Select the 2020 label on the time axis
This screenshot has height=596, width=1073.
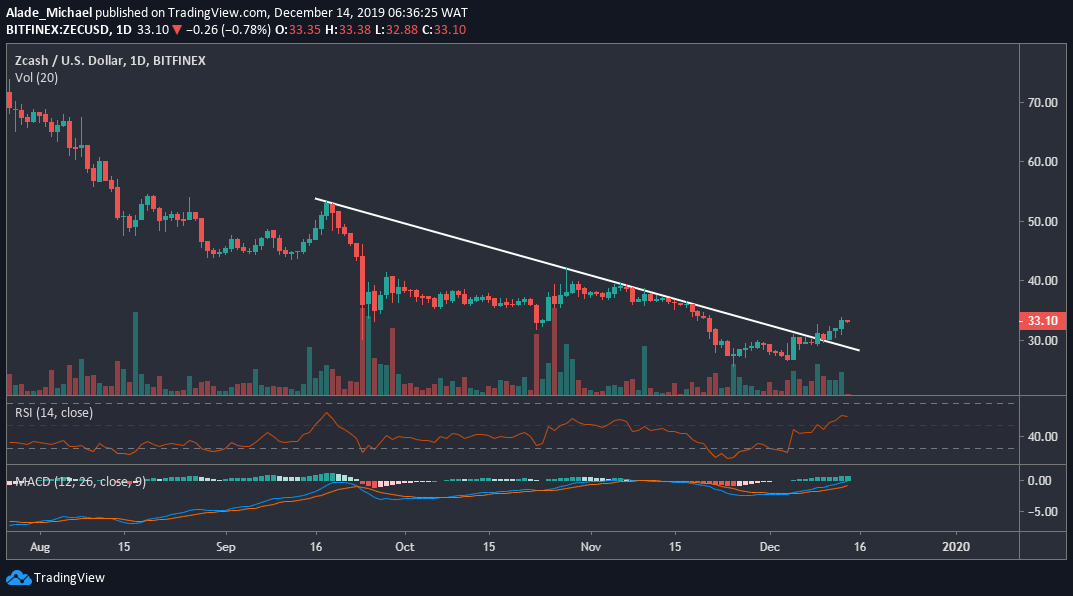956,547
